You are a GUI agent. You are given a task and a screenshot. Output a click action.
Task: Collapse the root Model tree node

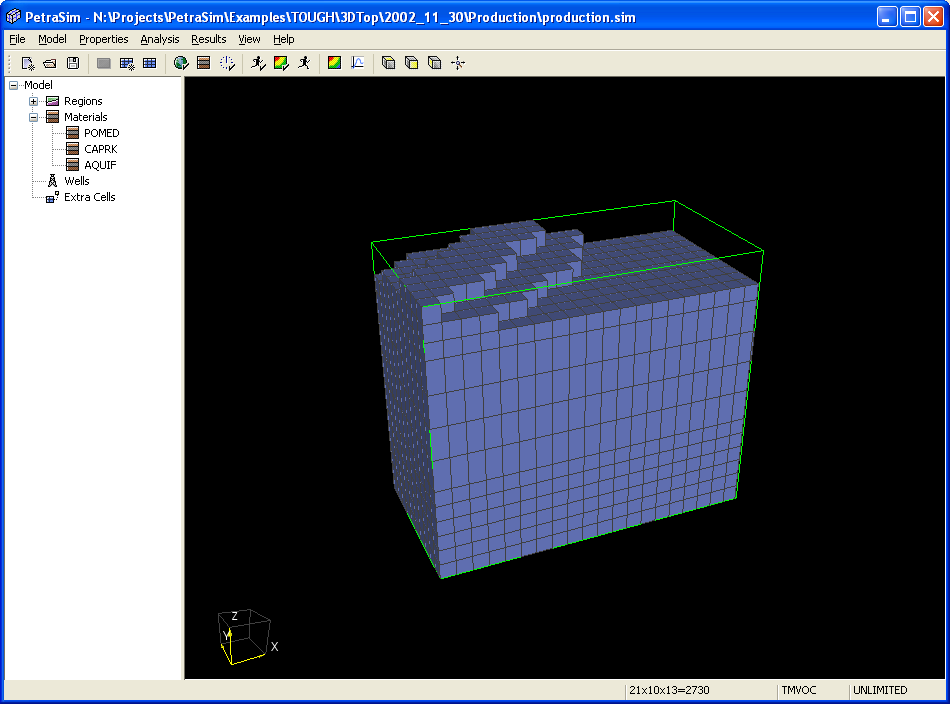tap(13, 85)
